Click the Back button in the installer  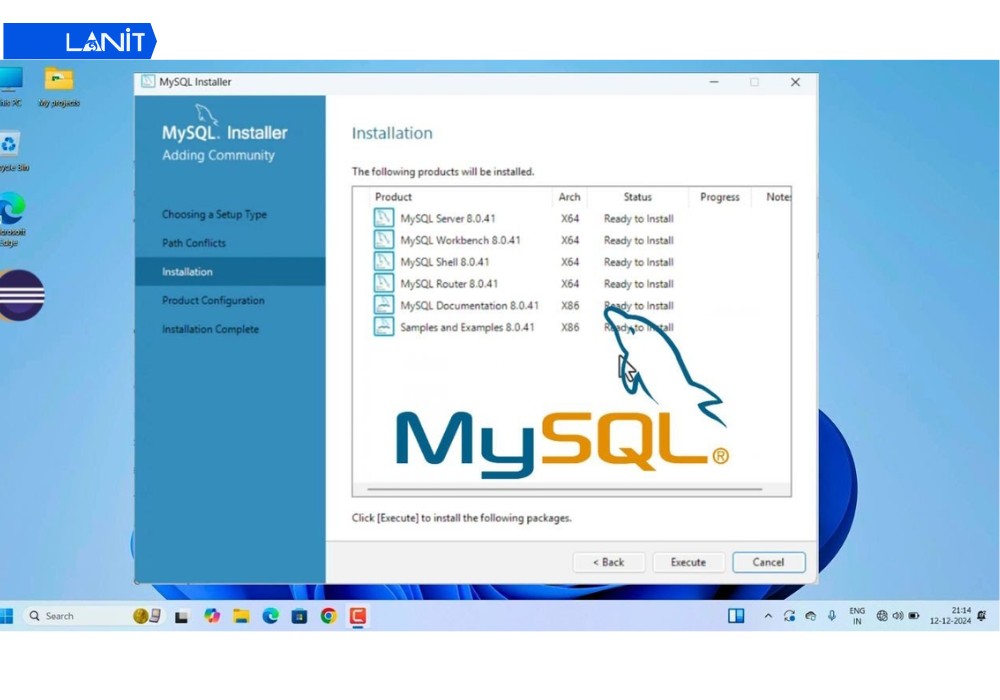pos(609,562)
